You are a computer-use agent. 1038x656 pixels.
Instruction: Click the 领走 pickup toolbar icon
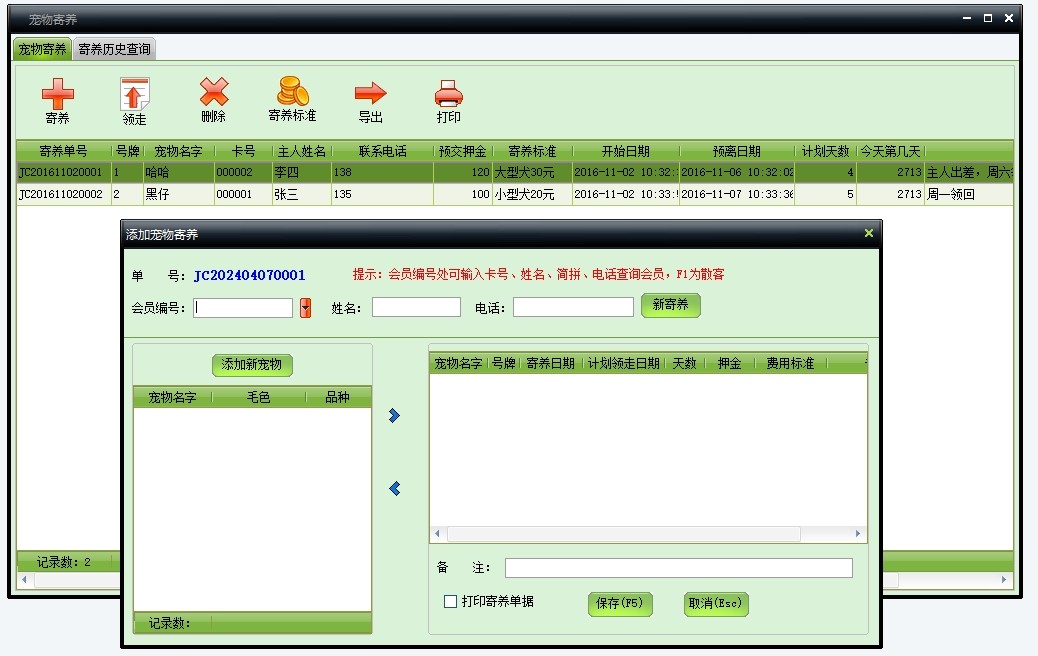point(134,96)
